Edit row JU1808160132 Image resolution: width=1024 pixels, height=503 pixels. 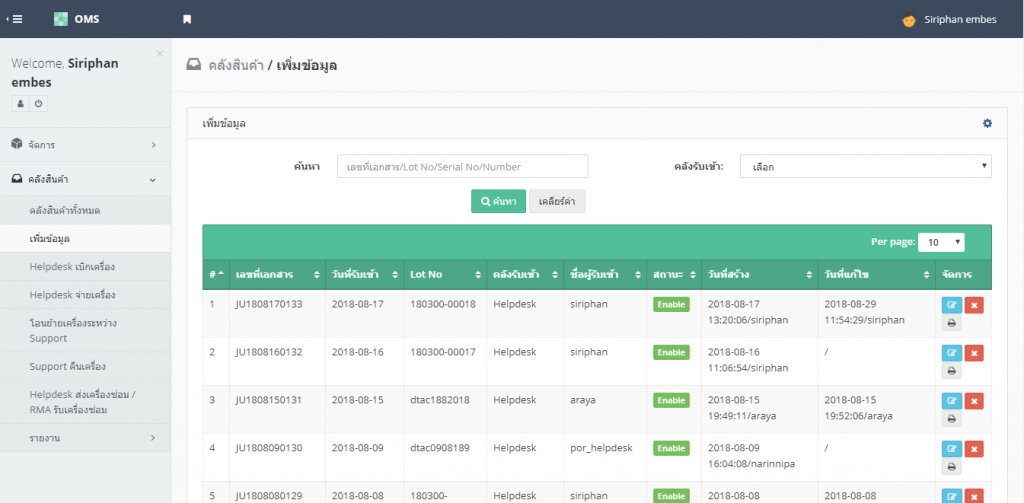pyautogui.click(x=952, y=353)
